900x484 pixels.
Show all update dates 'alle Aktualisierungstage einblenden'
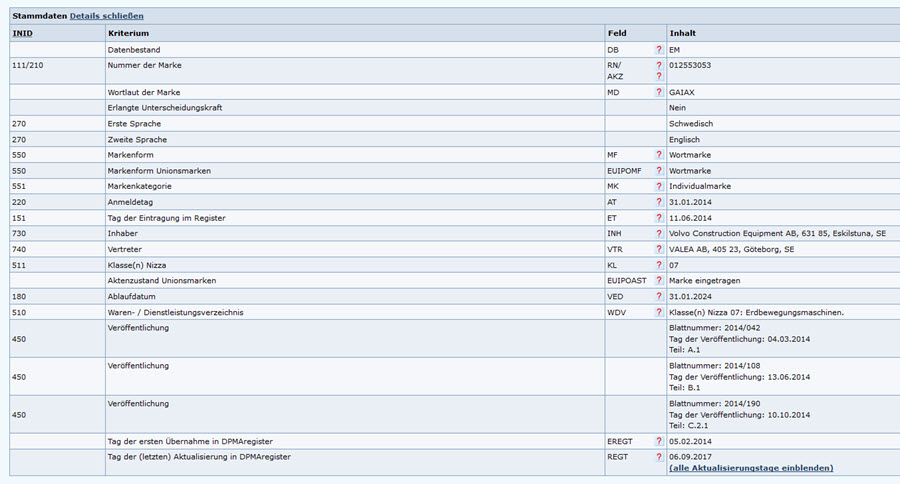click(x=750, y=468)
